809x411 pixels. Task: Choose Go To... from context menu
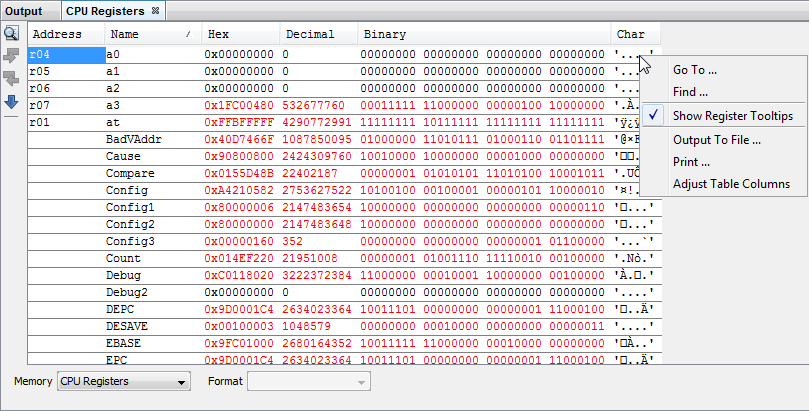point(694,70)
